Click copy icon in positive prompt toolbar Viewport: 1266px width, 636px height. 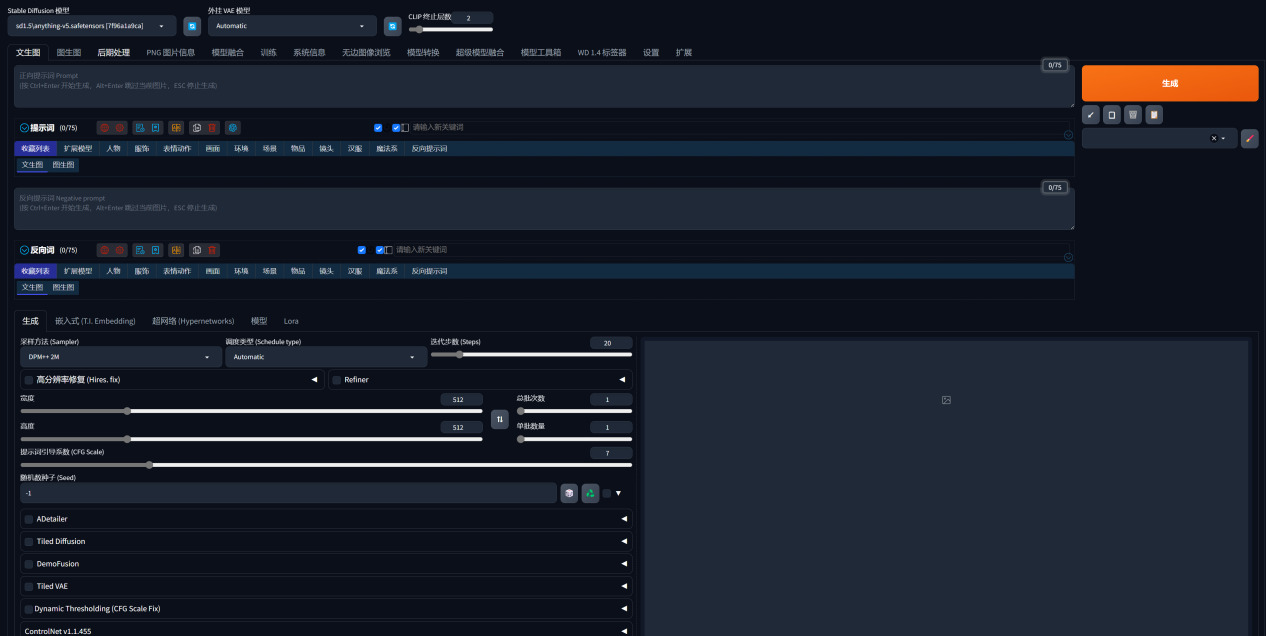pyautogui.click(x=197, y=128)
